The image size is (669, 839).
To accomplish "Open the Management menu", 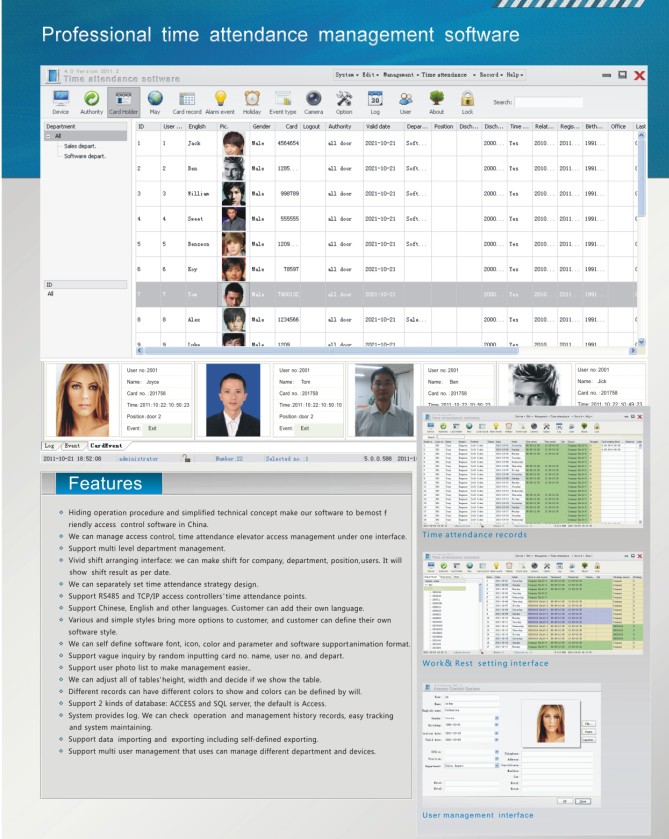I will pyautogui.click(x=400, y=75).
